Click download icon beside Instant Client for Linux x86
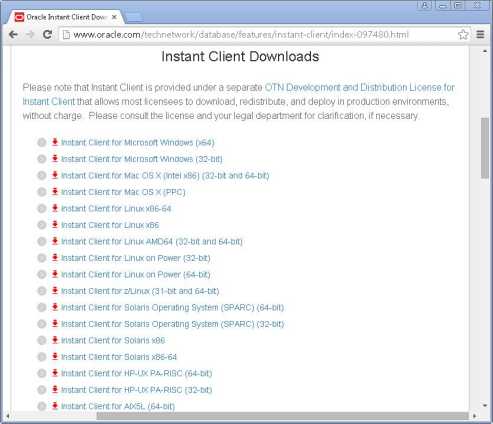The image size is (493, 424). point(55,225)
